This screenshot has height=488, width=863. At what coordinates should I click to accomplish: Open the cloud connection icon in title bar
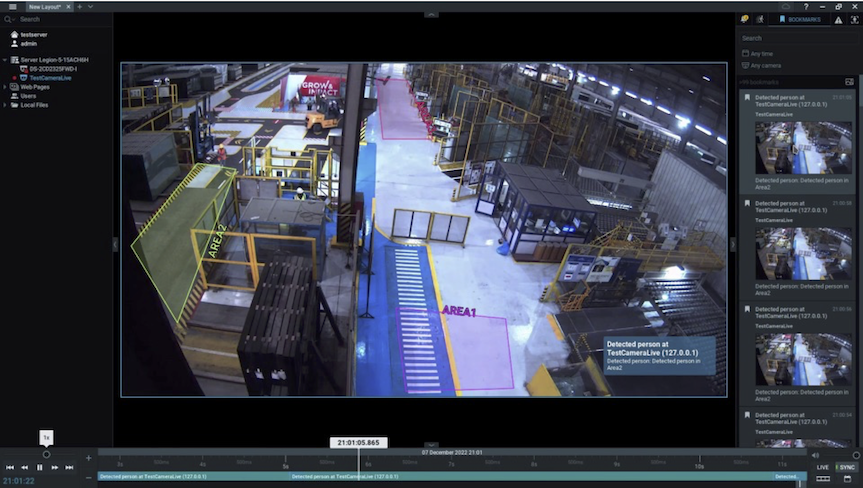(x=786, y=7)
